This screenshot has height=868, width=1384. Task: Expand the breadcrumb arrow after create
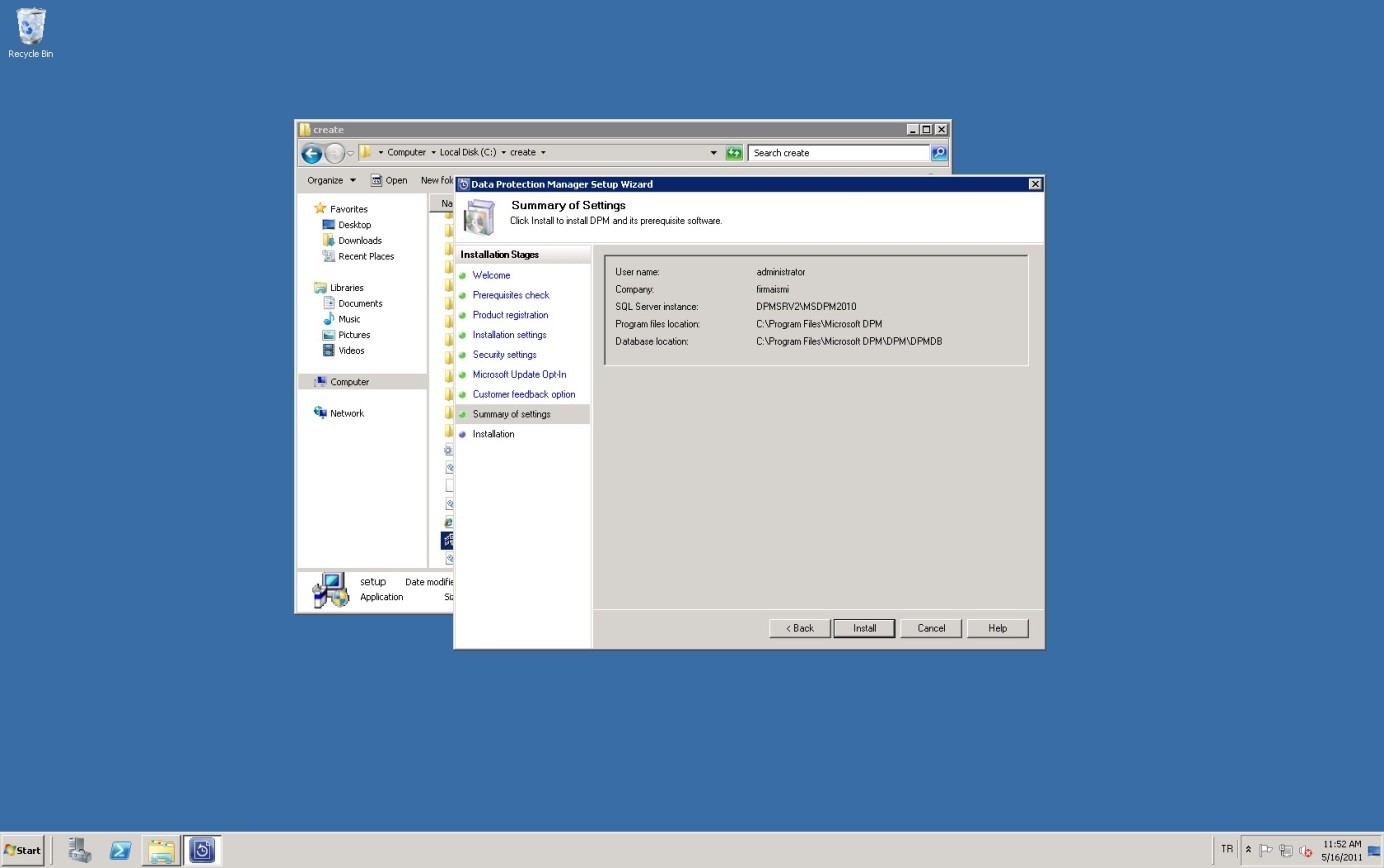[x=543, y=153]
